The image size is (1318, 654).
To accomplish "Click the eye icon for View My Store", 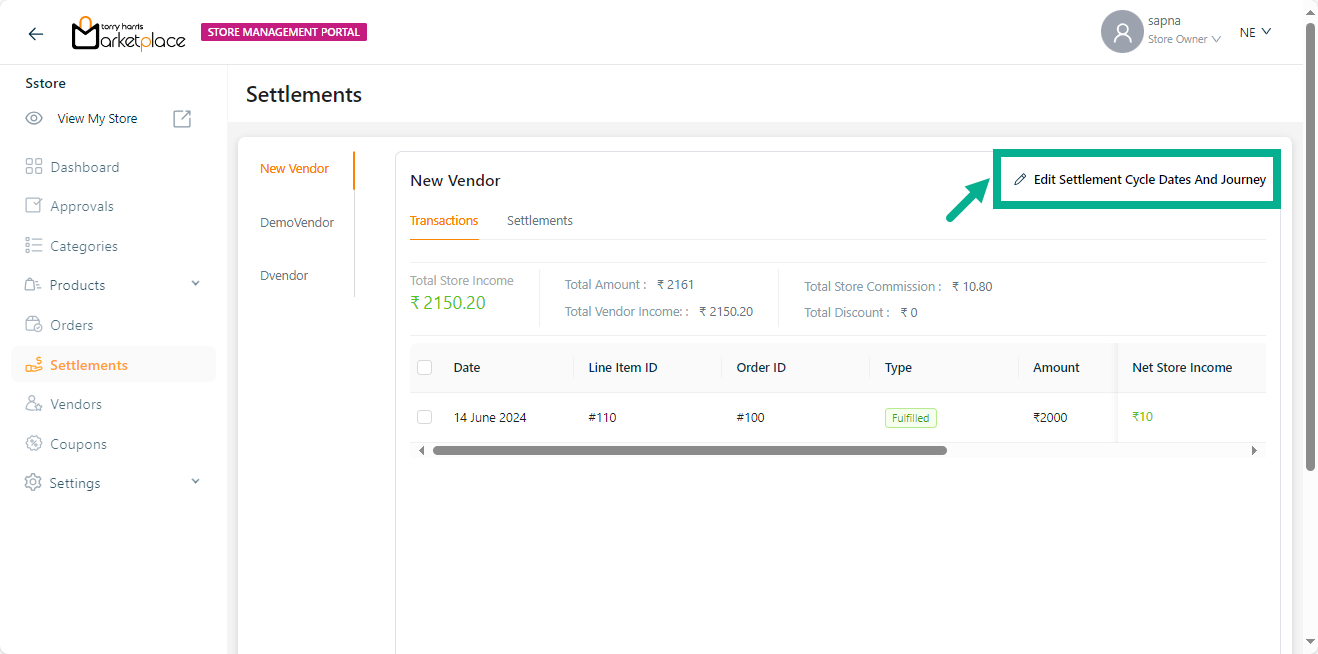I will click(34, 119).
